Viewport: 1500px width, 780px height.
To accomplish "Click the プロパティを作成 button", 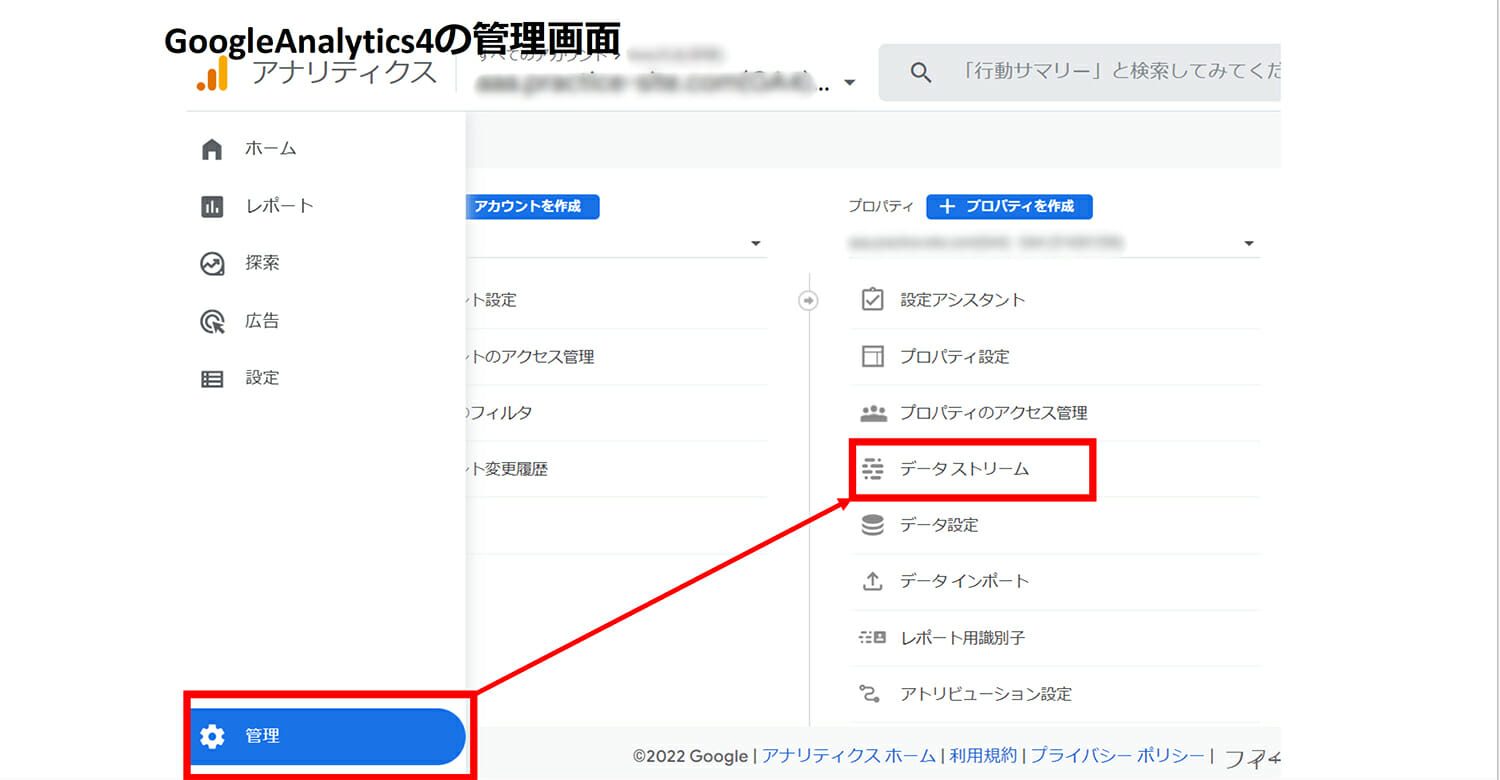I will (1009, 206).
